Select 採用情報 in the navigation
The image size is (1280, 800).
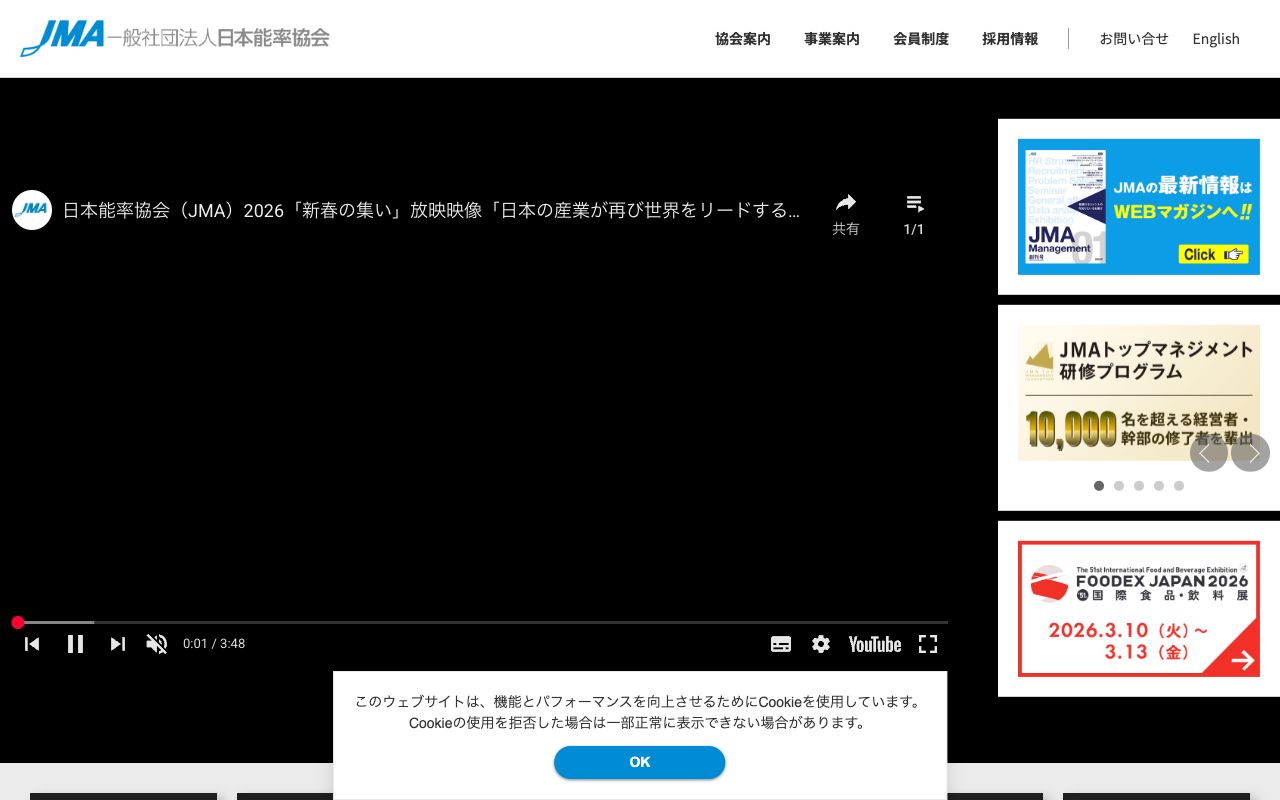tap(1009, 38)
